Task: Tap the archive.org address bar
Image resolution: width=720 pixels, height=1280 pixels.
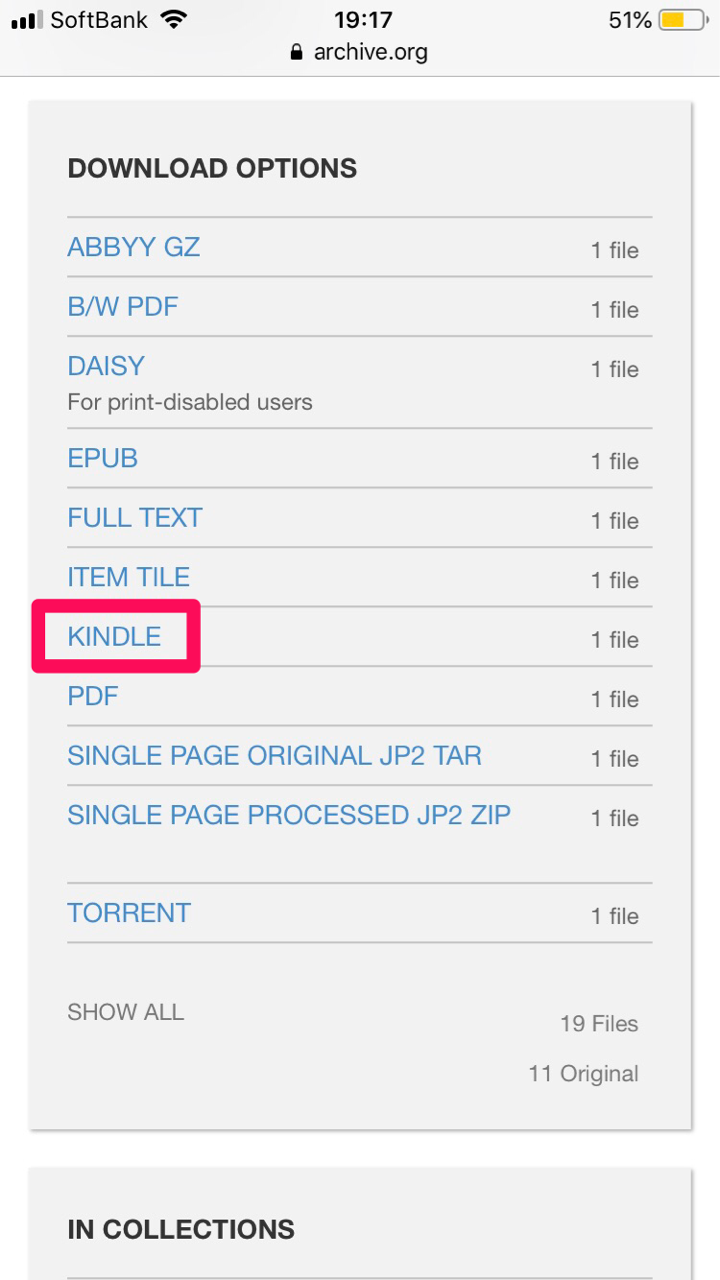Action: pos(360,53)
